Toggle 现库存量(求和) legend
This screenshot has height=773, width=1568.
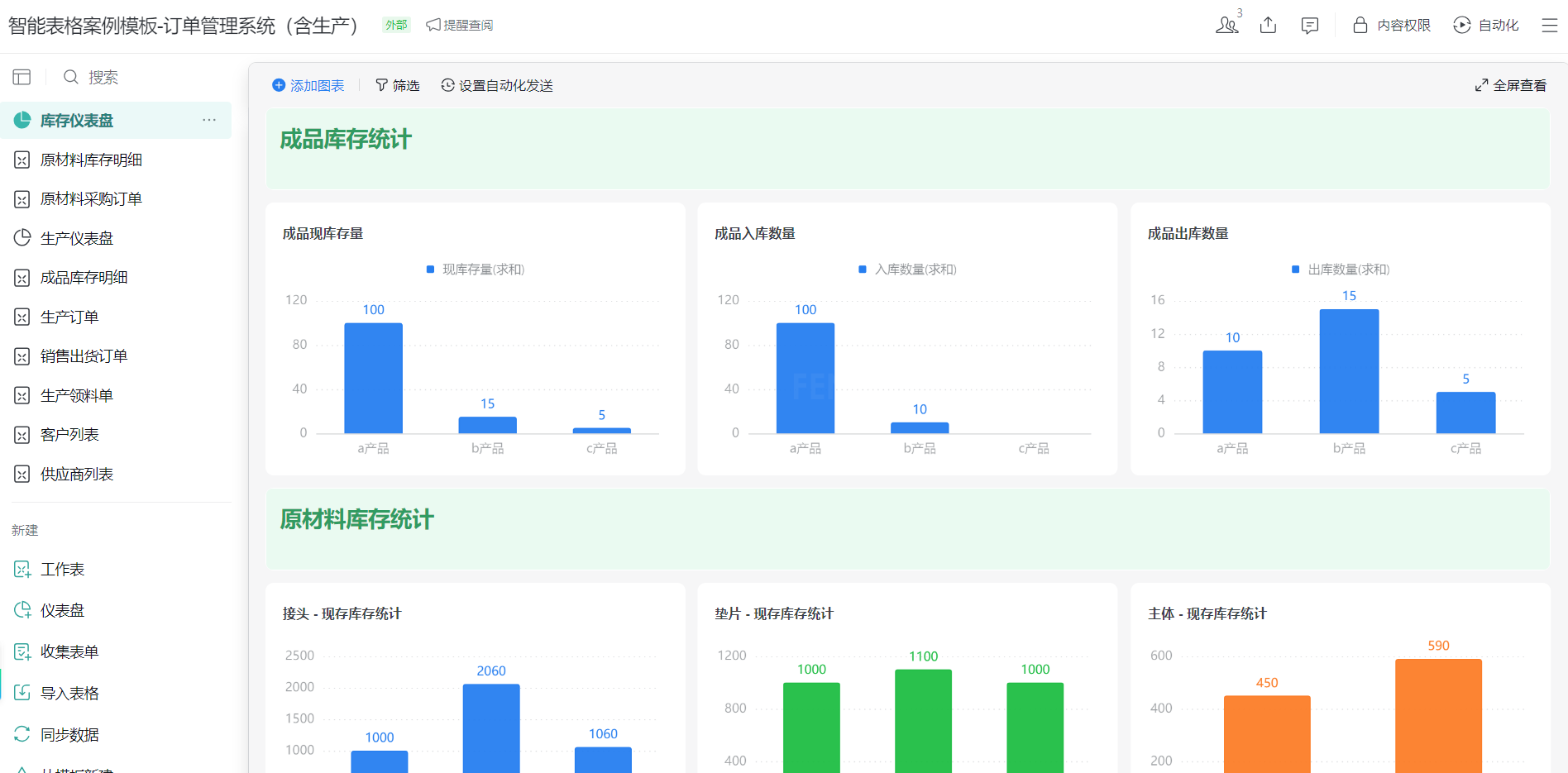coord(476,270)
